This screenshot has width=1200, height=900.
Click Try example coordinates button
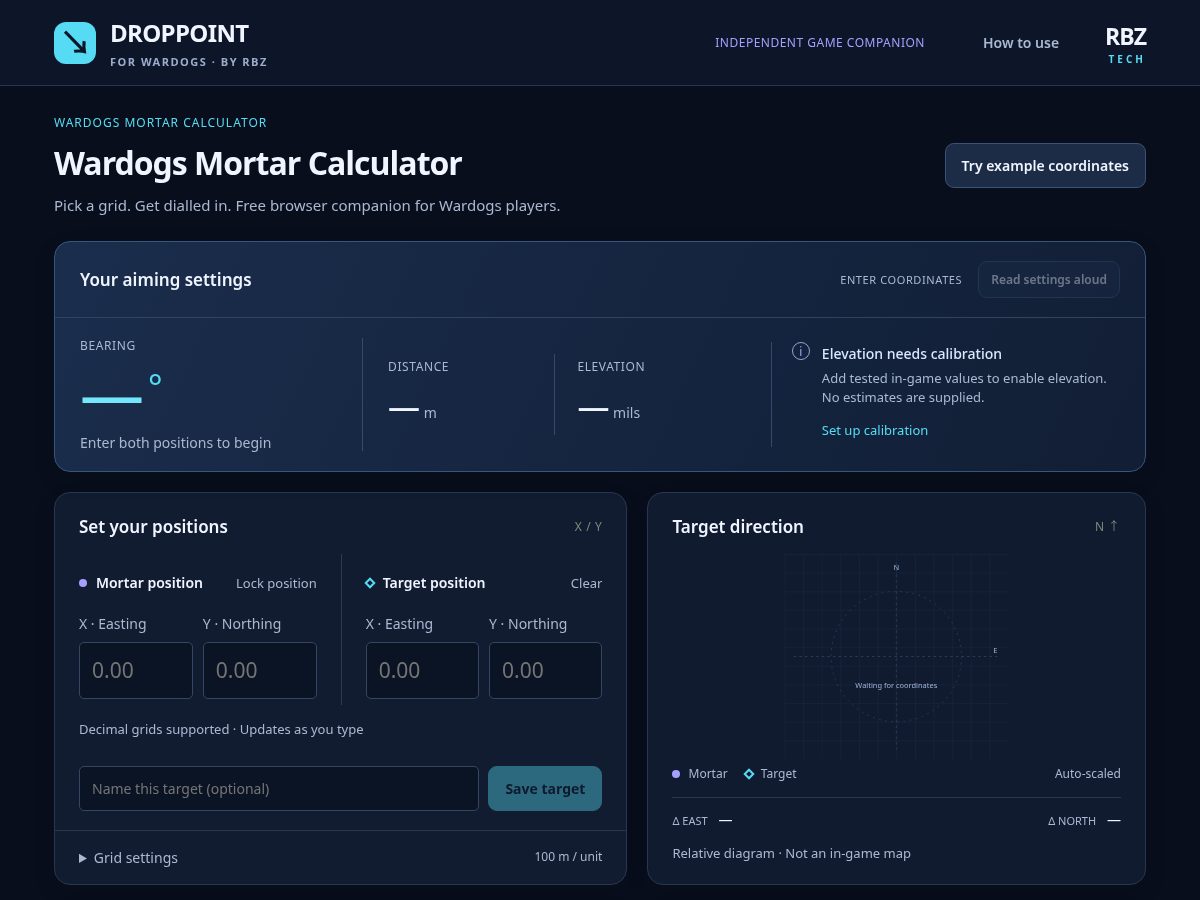point(1045,166)
